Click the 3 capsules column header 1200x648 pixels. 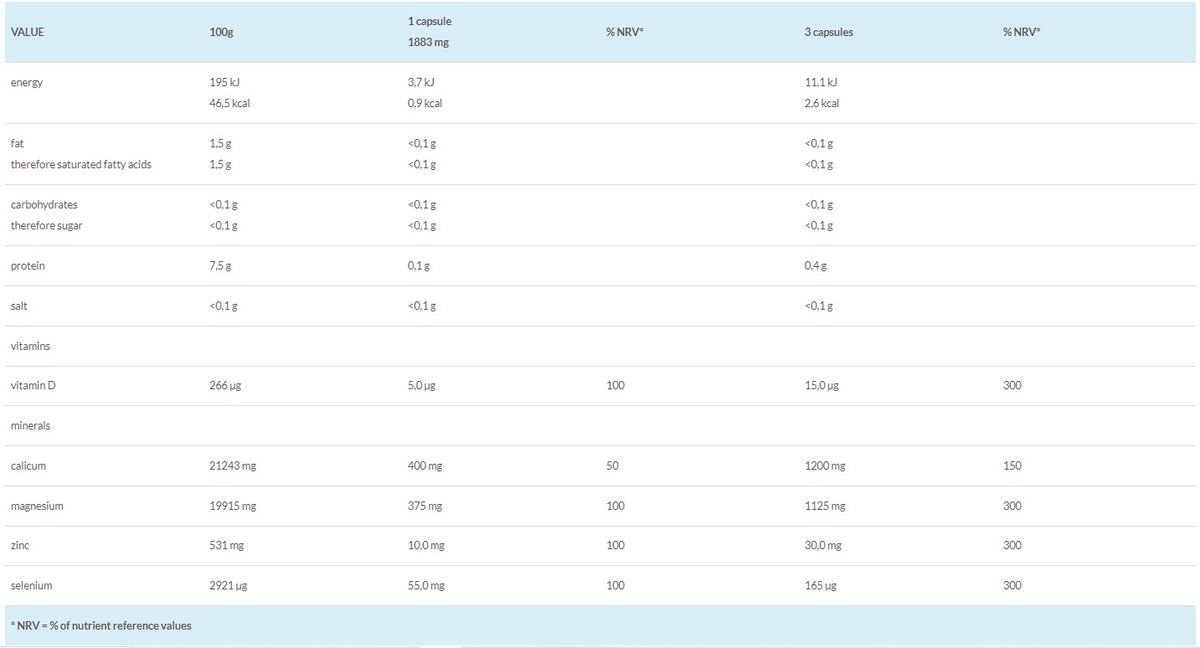[828, 32]
